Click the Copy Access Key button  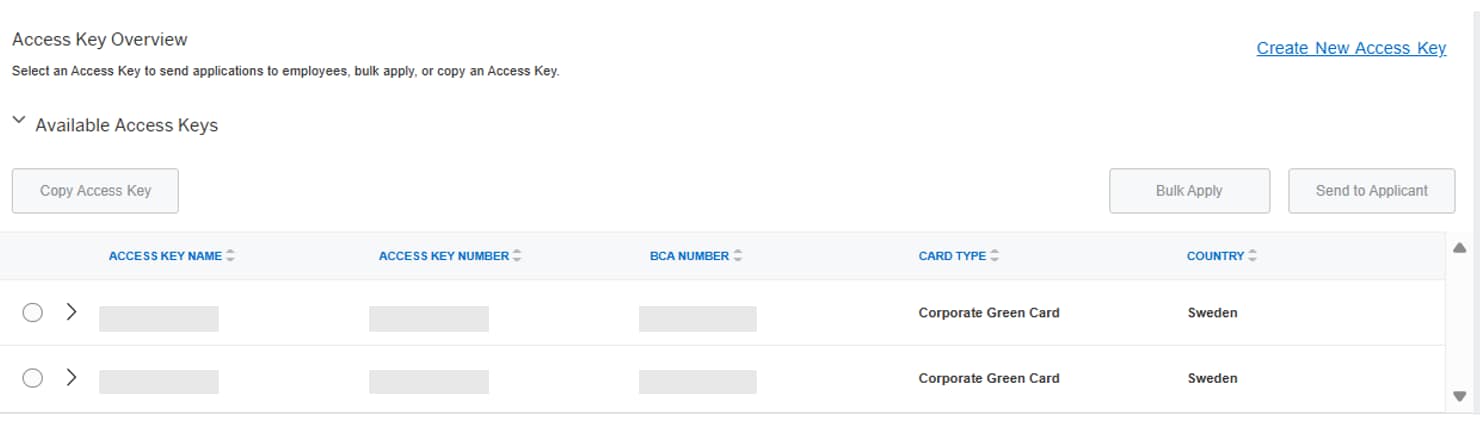pyautogui.click(x=95, y=191)
